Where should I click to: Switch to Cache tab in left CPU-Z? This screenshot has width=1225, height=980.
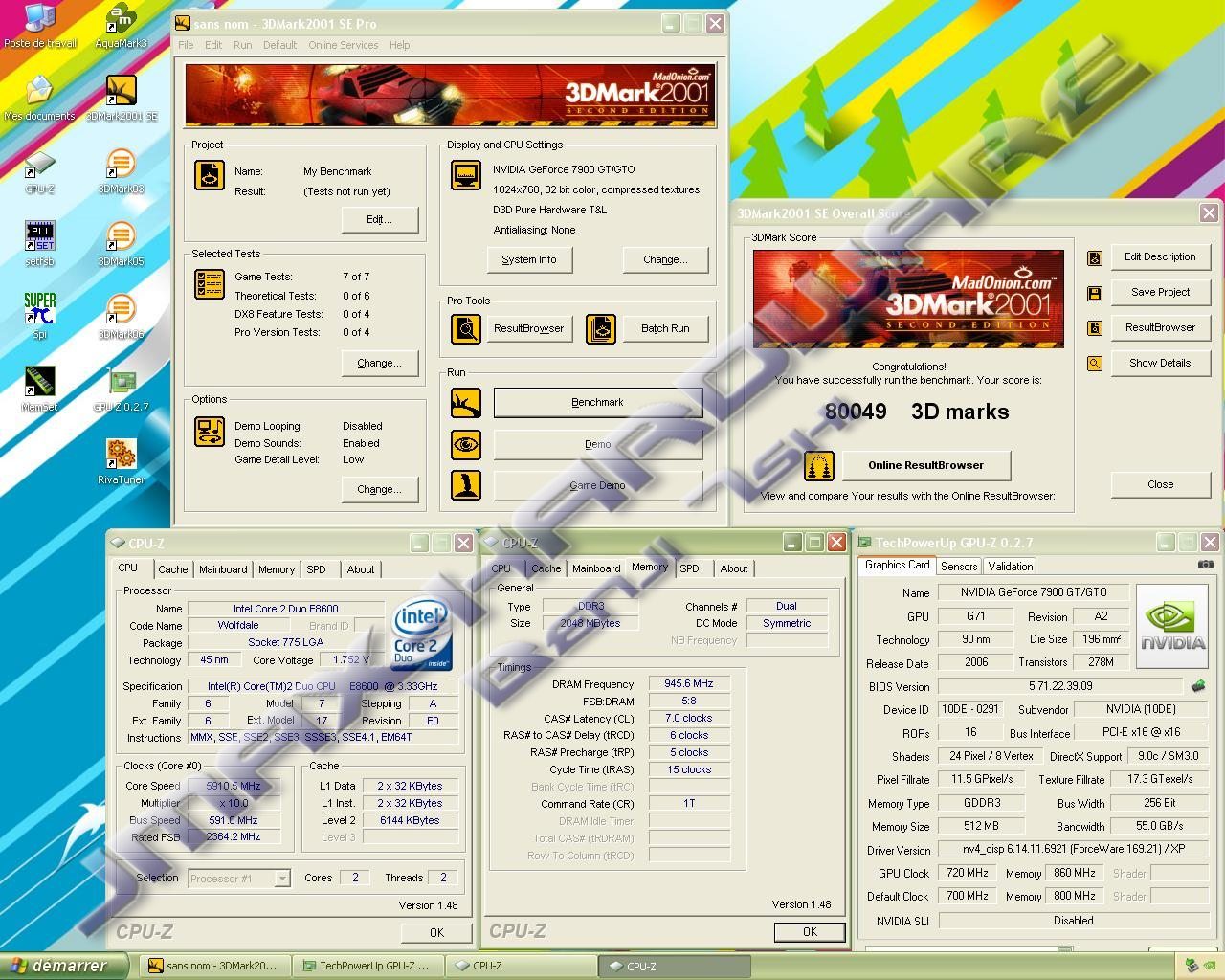173,569
